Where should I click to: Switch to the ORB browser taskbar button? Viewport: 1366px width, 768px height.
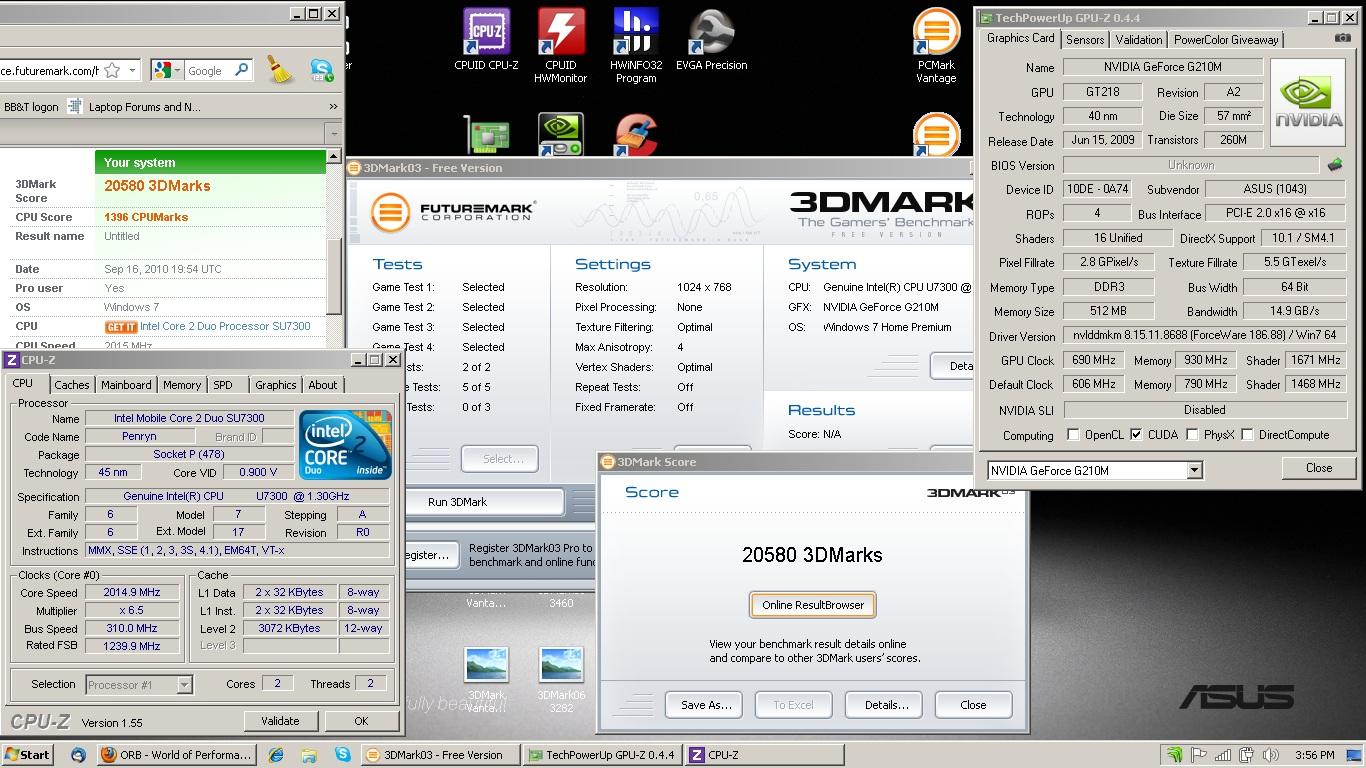[176, 755]
